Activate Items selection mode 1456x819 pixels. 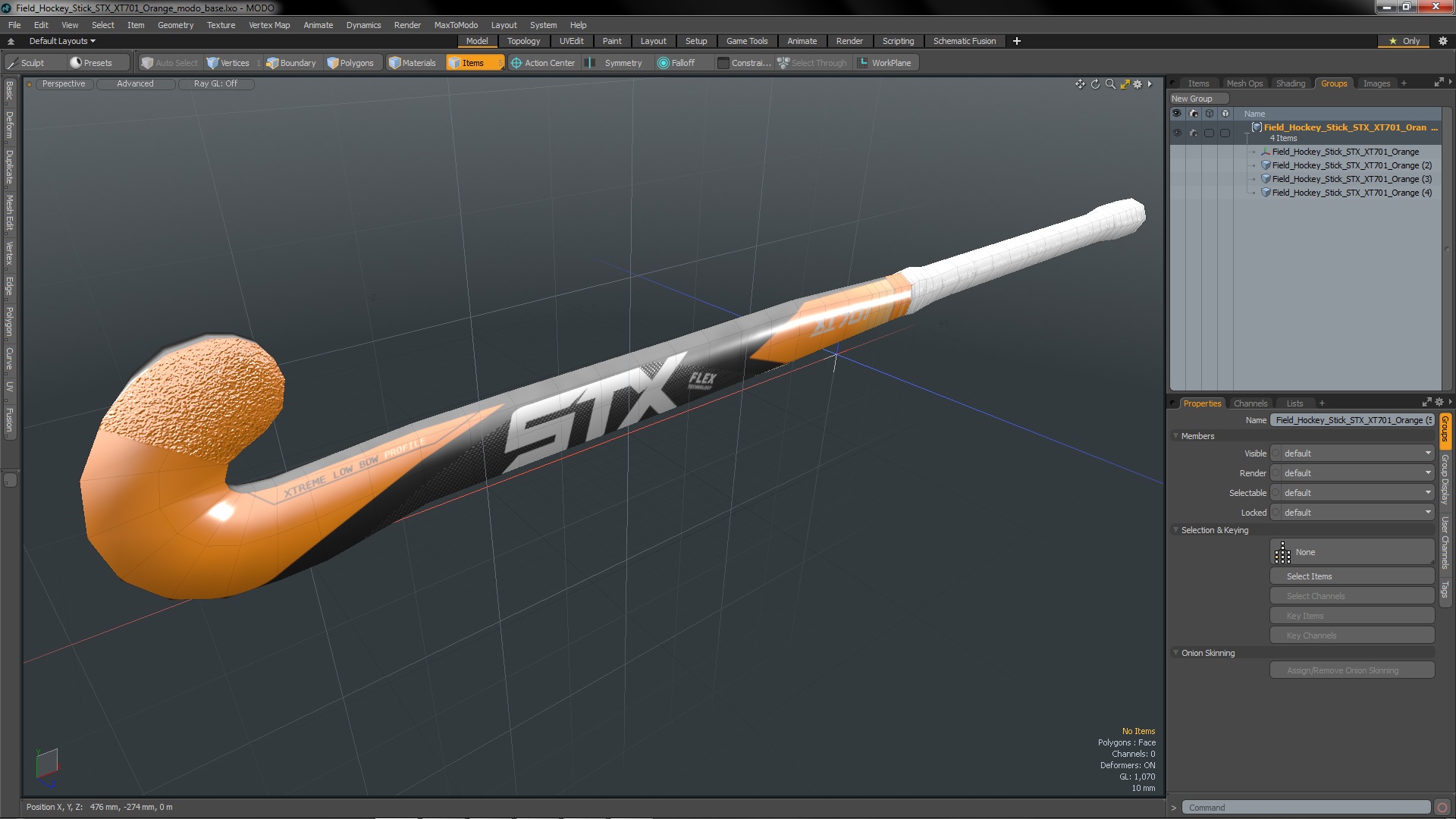pos(474,63)
